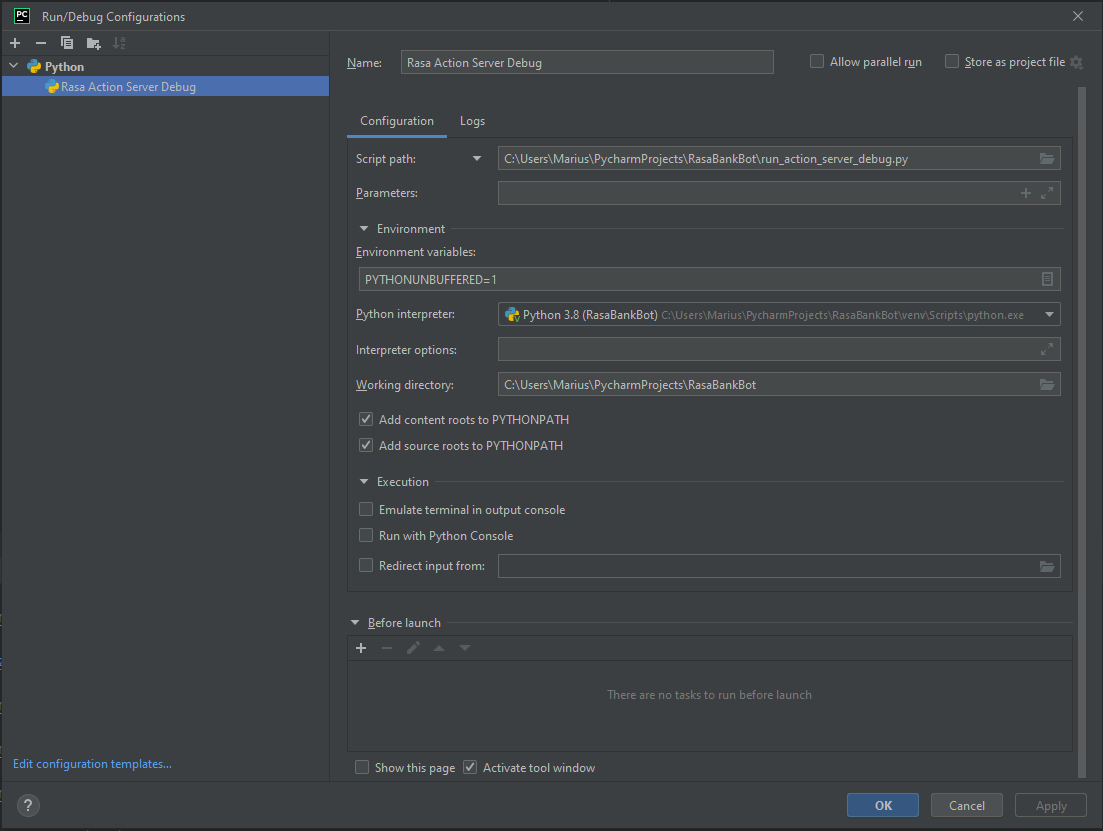
Task: Apply the configuration changes
Action: [x=1050, y=805]
